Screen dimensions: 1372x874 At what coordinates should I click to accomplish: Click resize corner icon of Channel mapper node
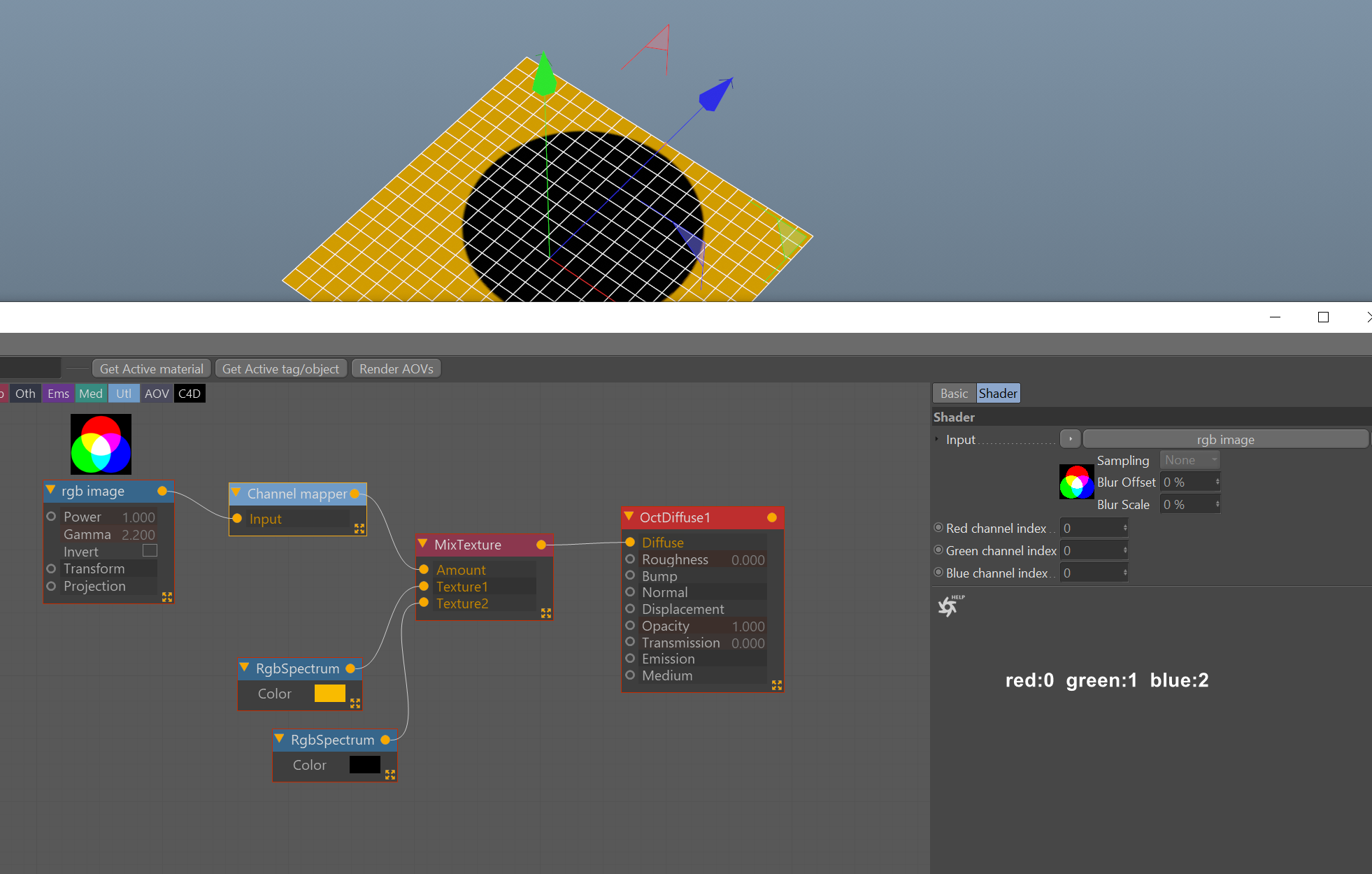[359, 529]
